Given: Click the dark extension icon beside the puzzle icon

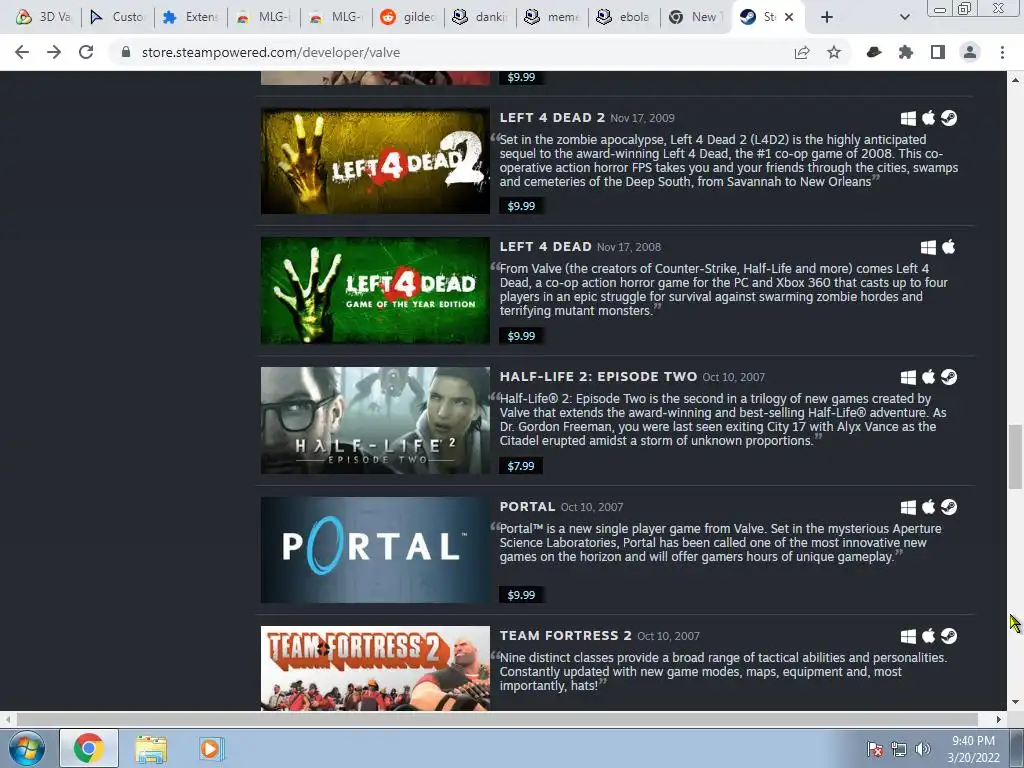Looking at the screenshot, I should click(874, 52).
